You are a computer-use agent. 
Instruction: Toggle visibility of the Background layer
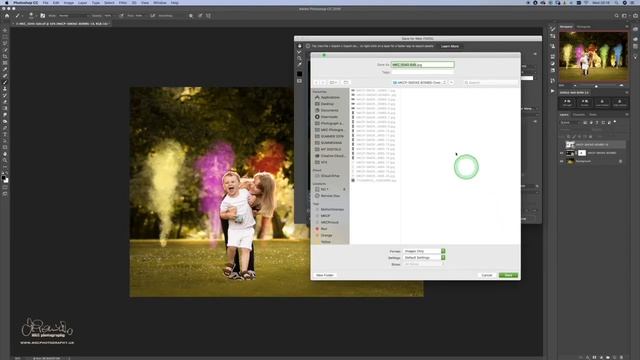pyautogui.click(x=562, y=161)
